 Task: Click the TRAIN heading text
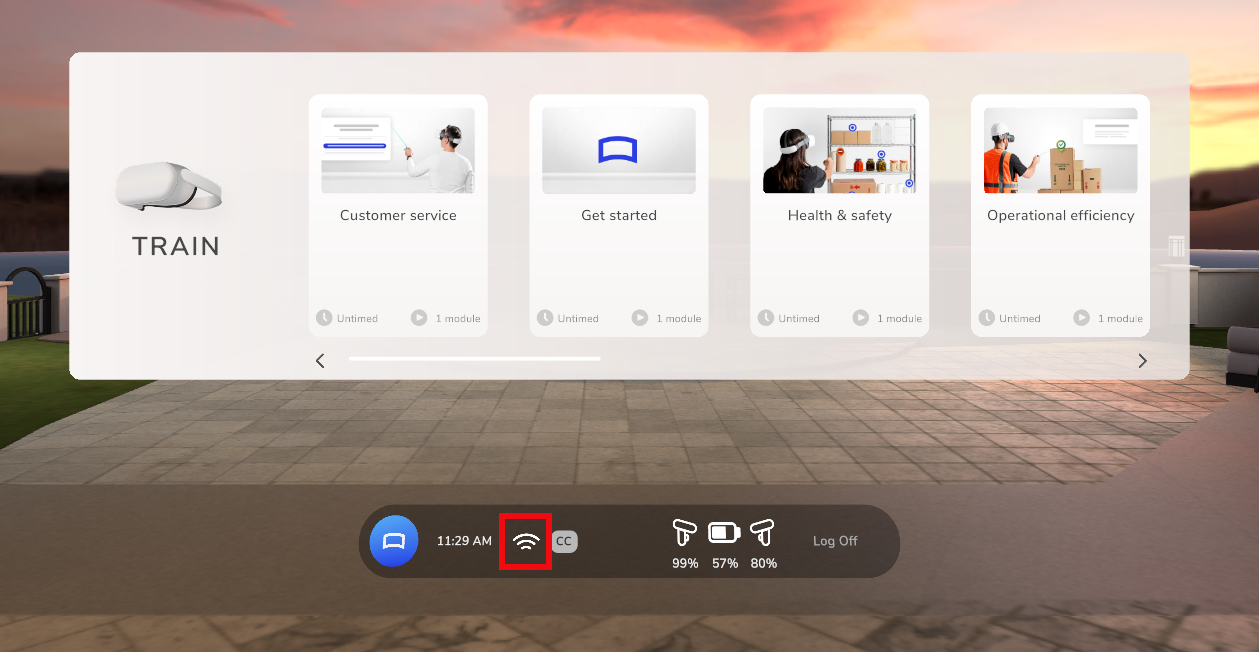point(176,247)
